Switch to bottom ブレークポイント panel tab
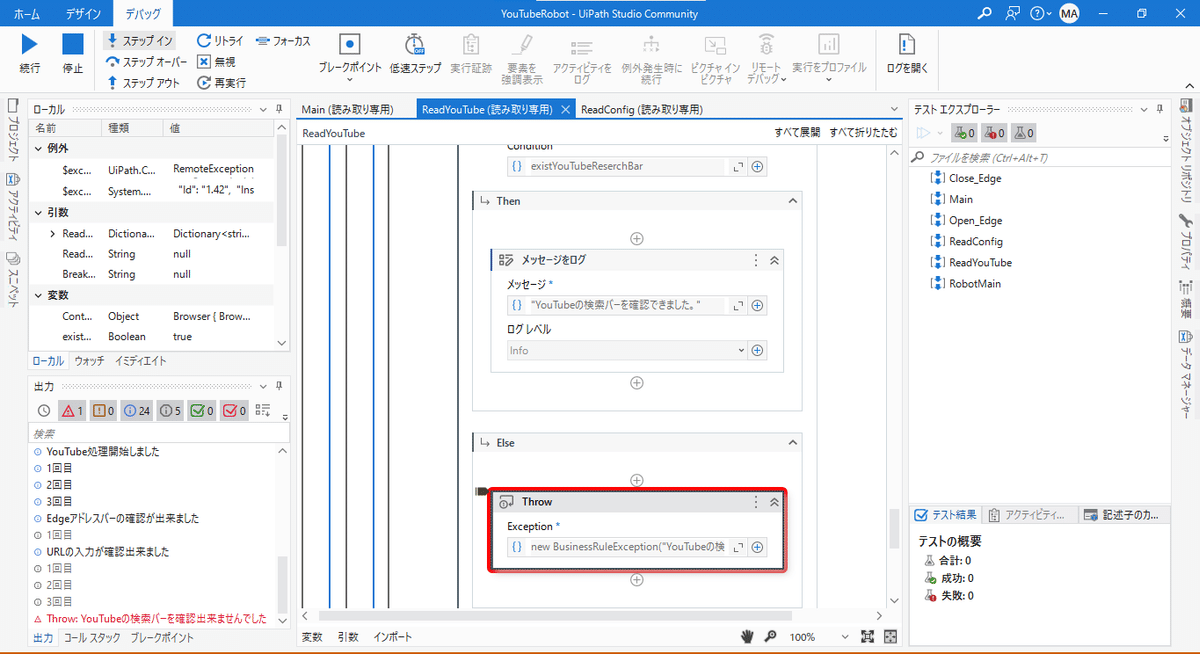The image size is (1200, 654). (162, 637)
